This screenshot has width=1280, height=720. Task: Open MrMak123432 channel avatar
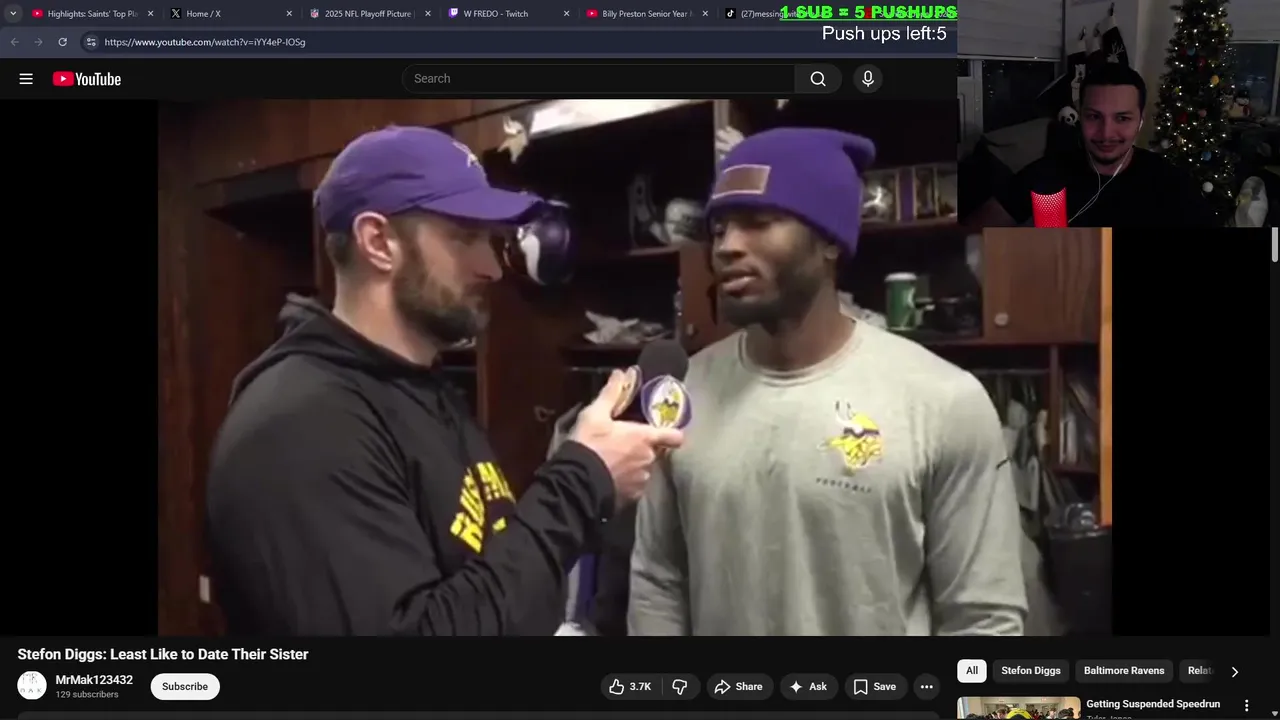[x=32, y=686]
